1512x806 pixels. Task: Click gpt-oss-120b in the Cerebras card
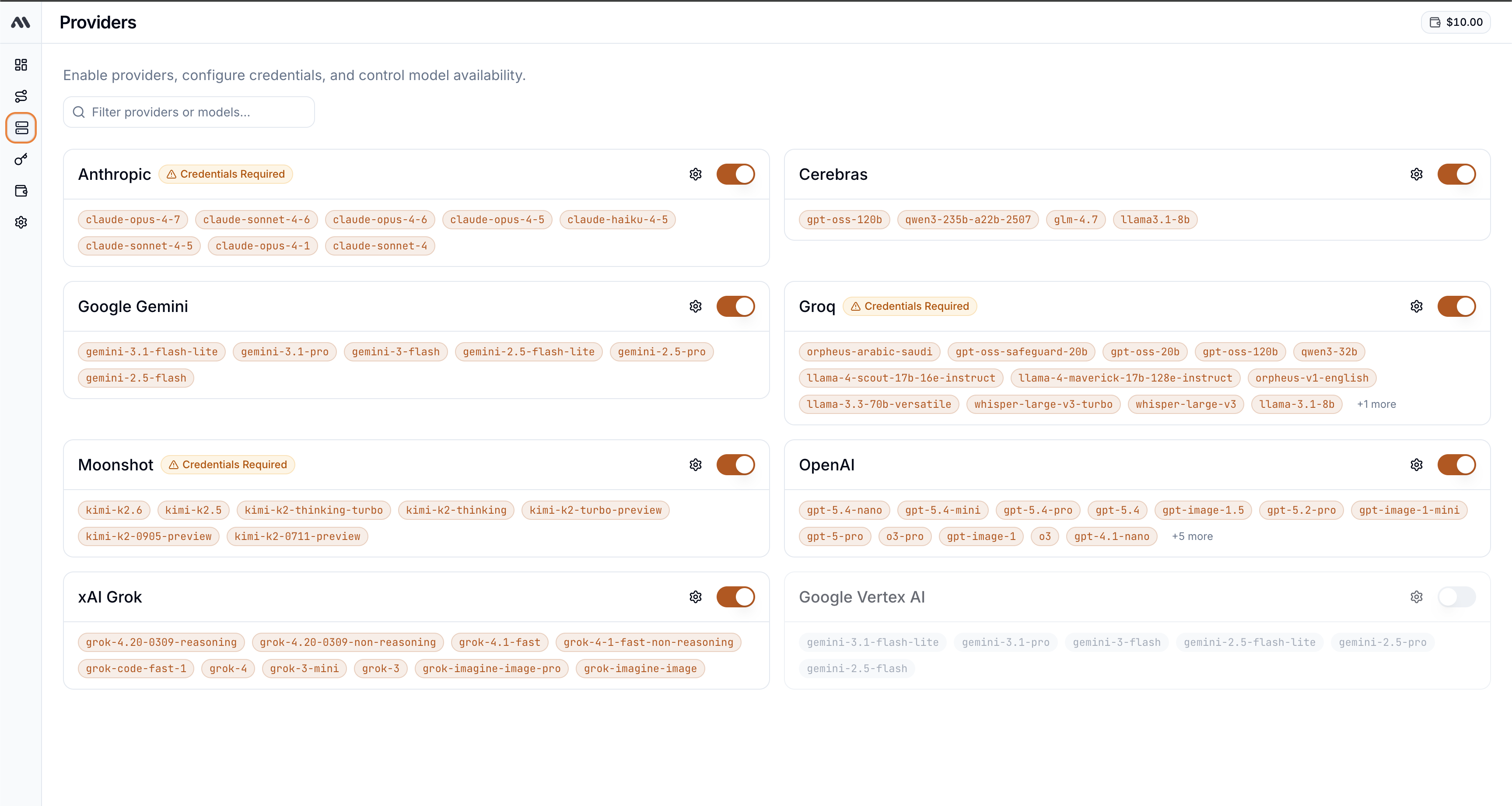[x=845, y=220]
